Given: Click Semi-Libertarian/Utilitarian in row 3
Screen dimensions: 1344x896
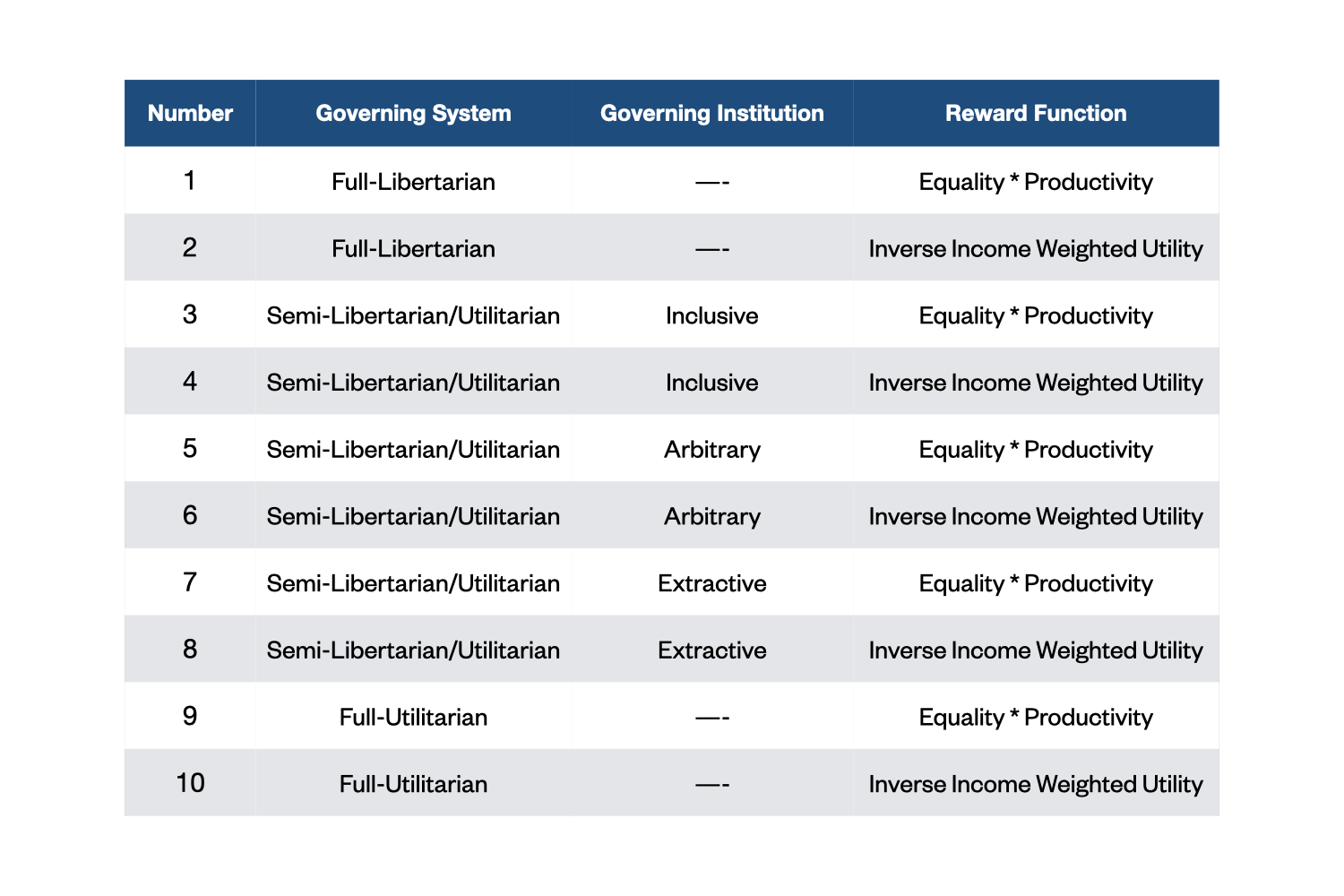Looking at the screenshot, I should coord(413,315).
